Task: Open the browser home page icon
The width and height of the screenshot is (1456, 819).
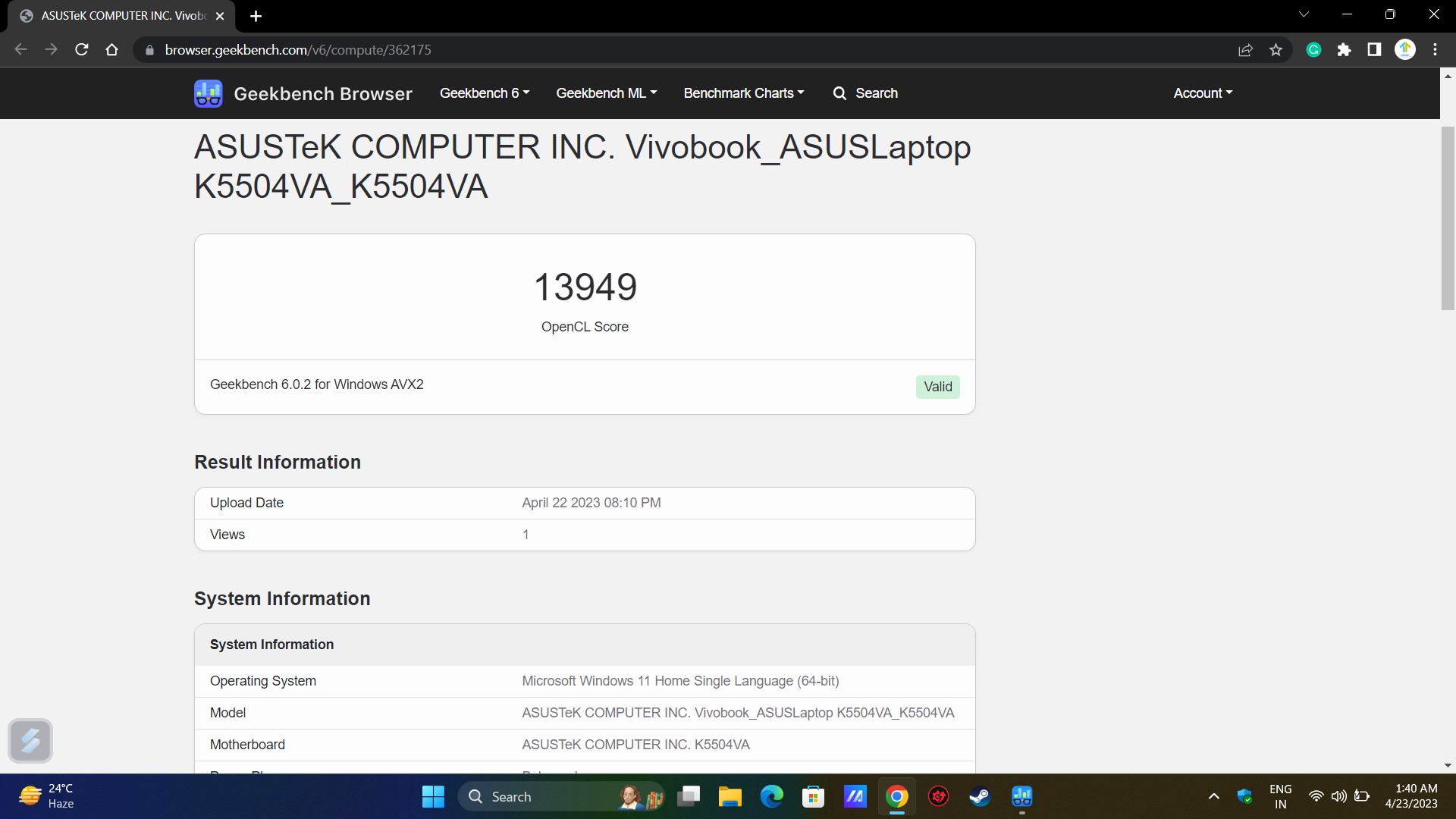Action: pyautogui.click(x=112, y=50)
